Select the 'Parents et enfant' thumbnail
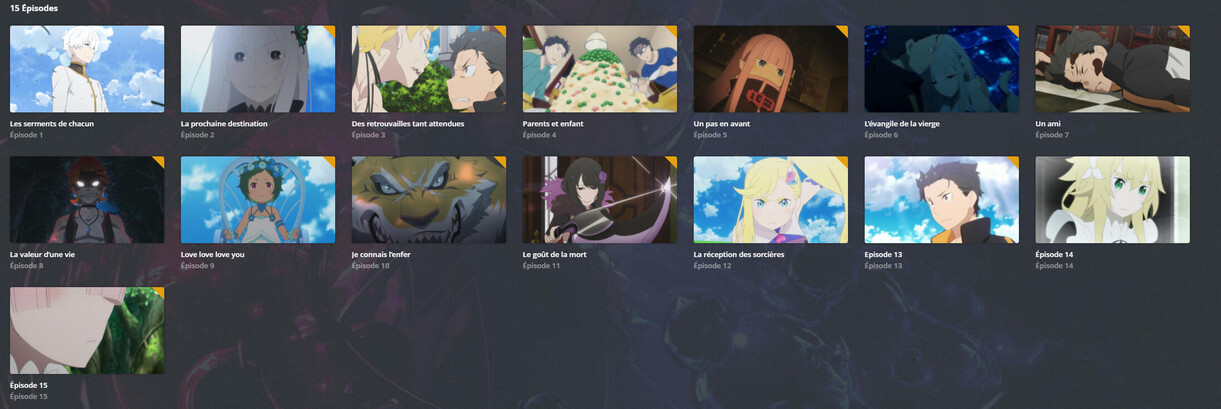 click(600, 69)
